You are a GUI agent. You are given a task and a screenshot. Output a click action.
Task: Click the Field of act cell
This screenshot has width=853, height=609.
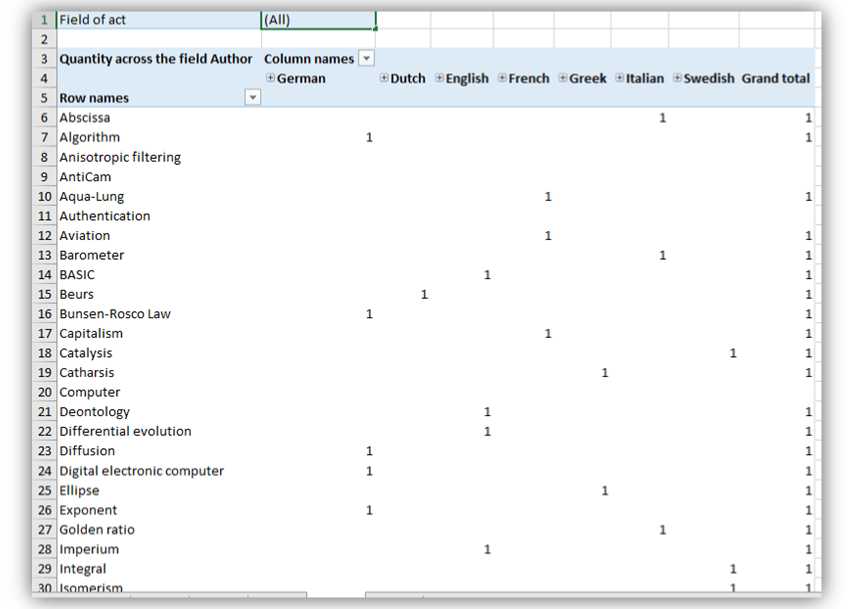[x=159, y=20]
